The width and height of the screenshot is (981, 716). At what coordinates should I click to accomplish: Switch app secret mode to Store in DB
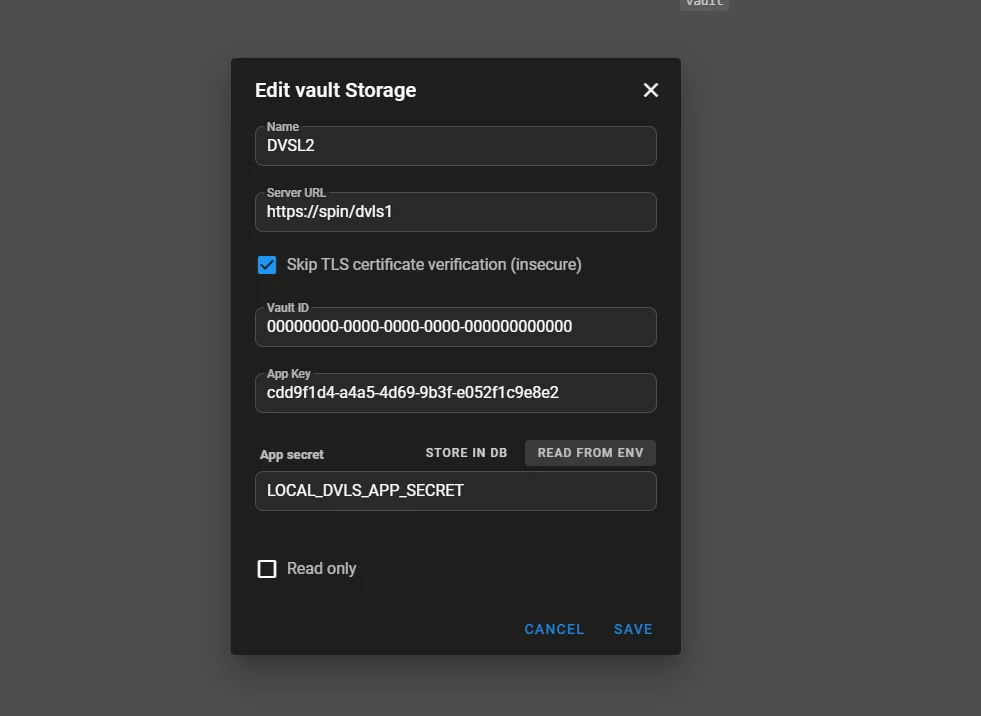tap(466, 453)
